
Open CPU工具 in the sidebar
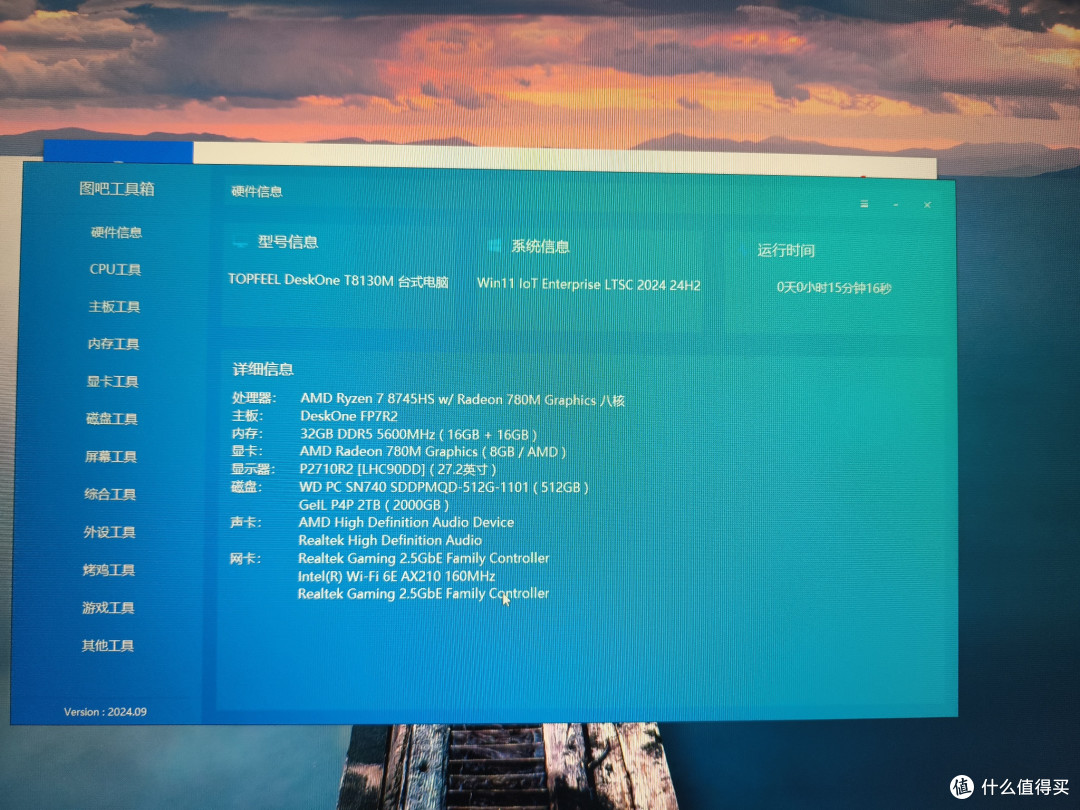click(115, 269)
